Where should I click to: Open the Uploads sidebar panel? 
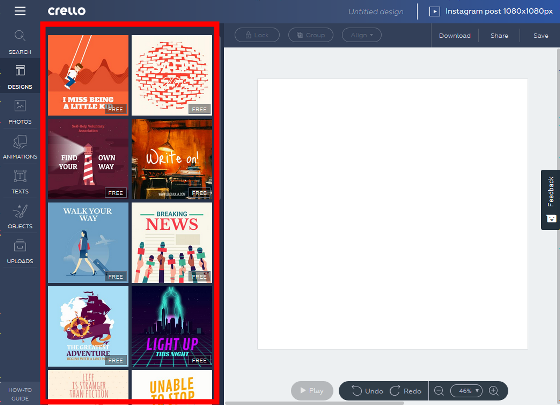pyautogui.click(x=20, y=251)
